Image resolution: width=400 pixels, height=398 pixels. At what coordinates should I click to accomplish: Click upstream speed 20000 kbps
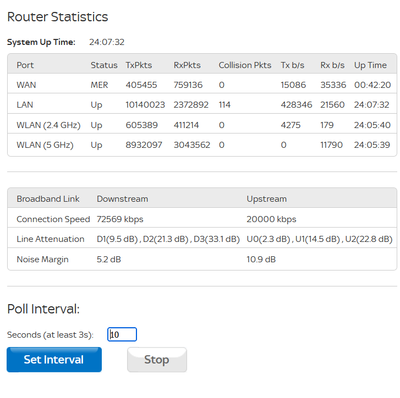(271, 219)
